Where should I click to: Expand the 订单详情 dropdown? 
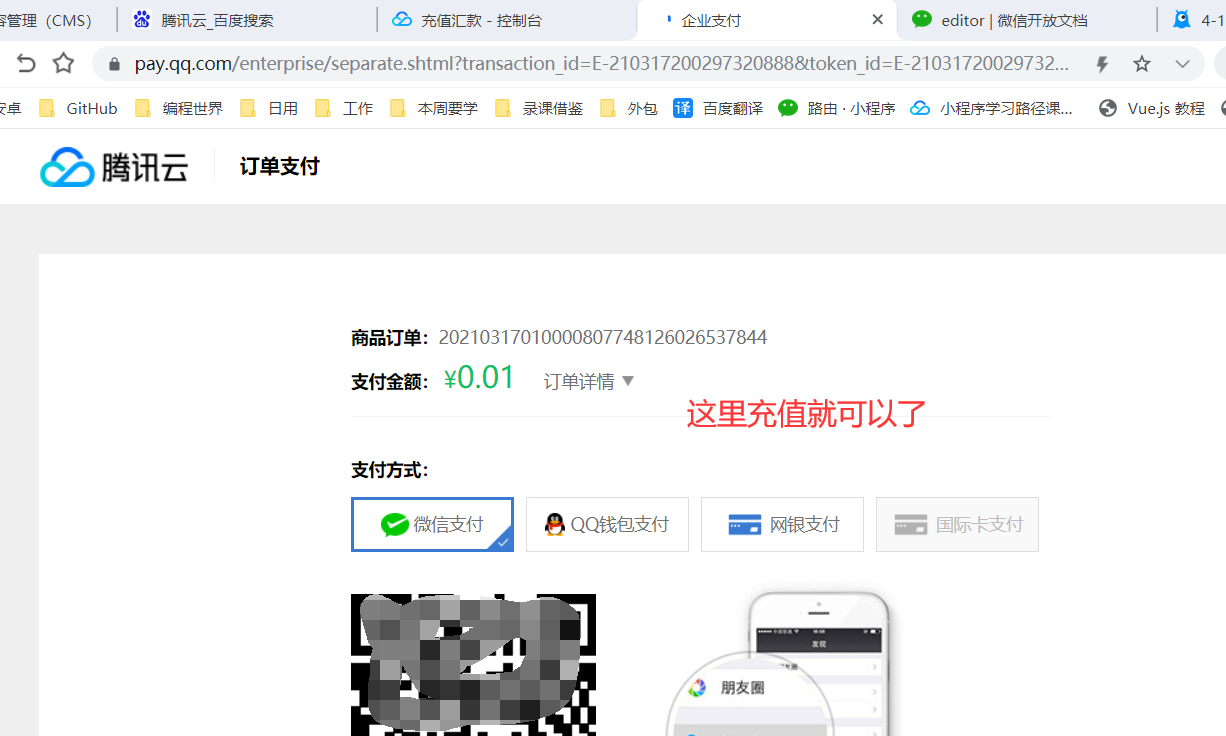tap(589, 381)
